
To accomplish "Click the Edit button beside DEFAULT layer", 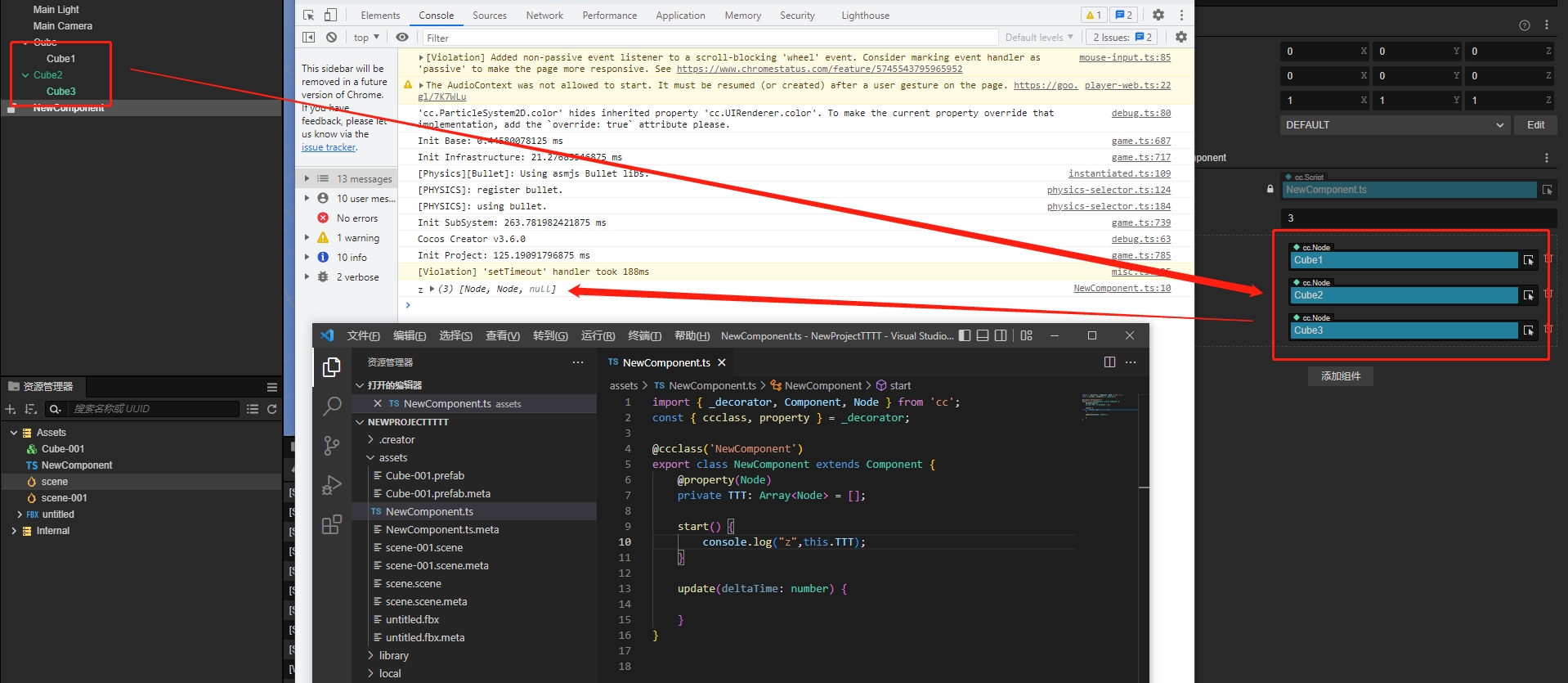I will click(1535, 125).
